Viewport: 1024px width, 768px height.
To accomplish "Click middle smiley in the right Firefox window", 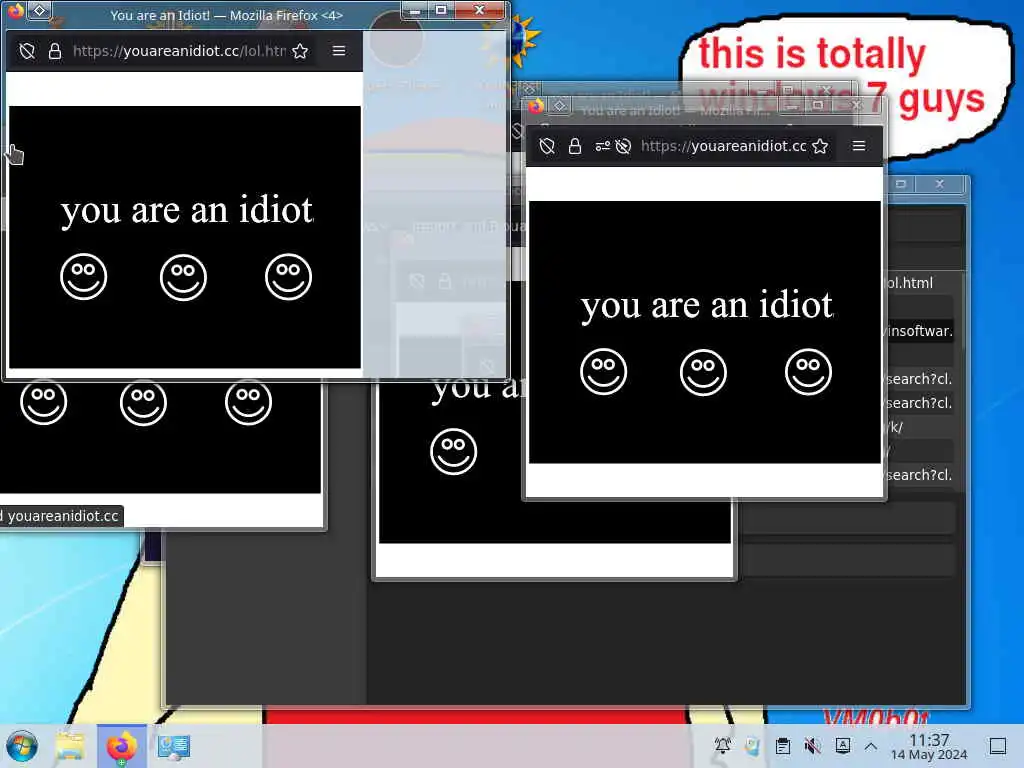I will tap(703, 372).
